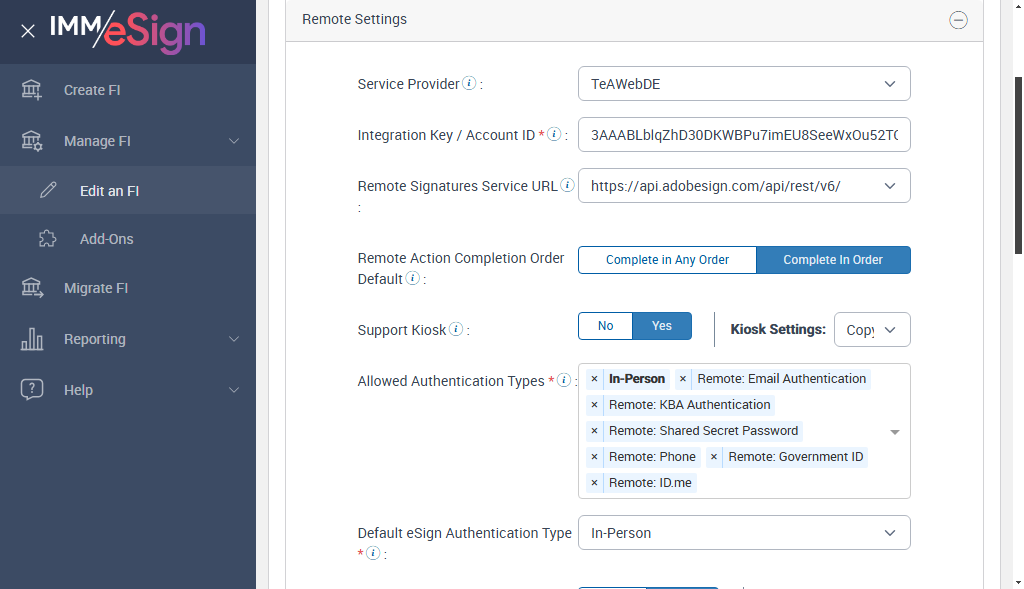Go to Migrate FI menu item
1024x589 pixels.
point(96,288)
